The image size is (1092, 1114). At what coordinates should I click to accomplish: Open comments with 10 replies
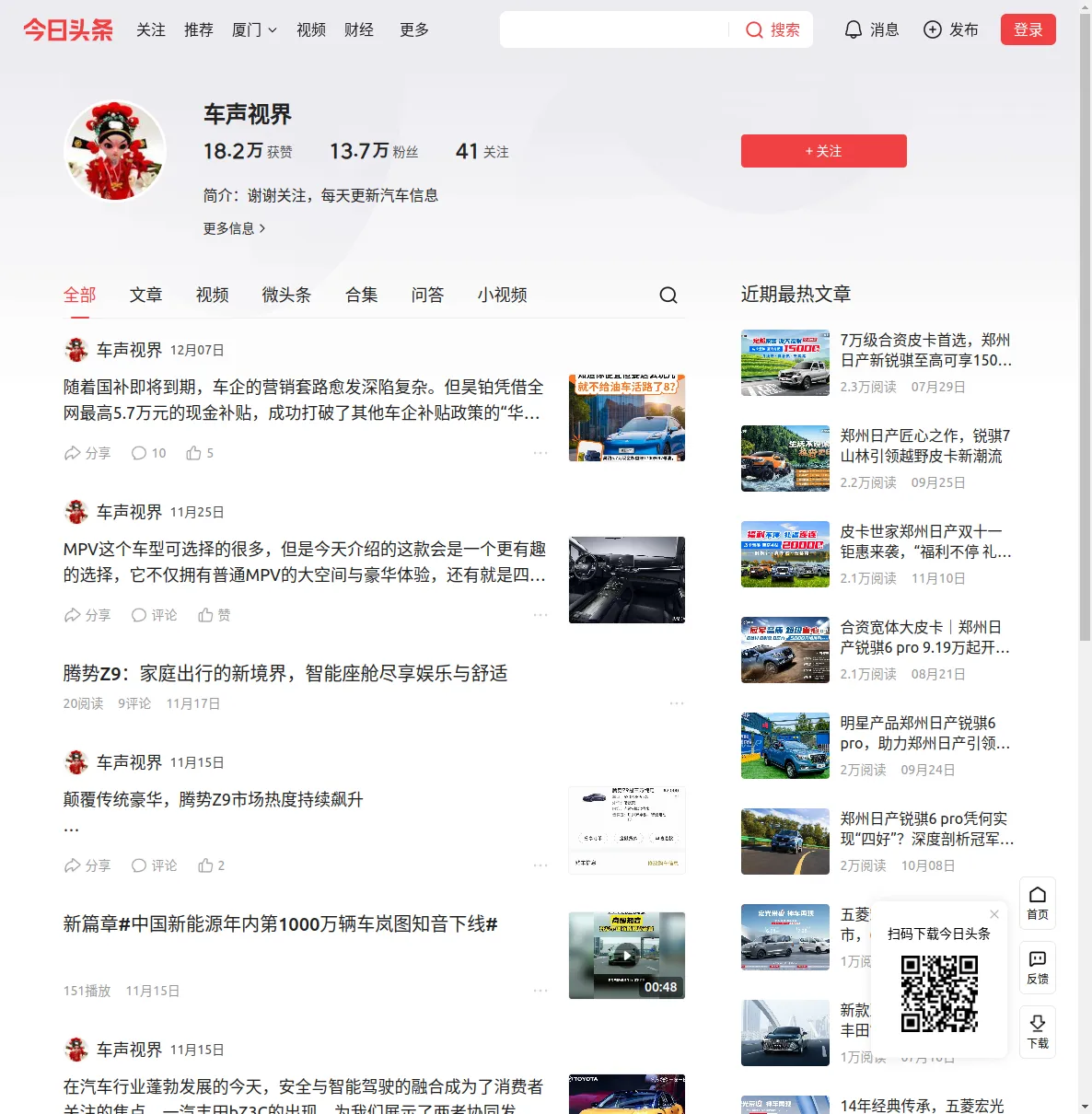tap(149, 453)
